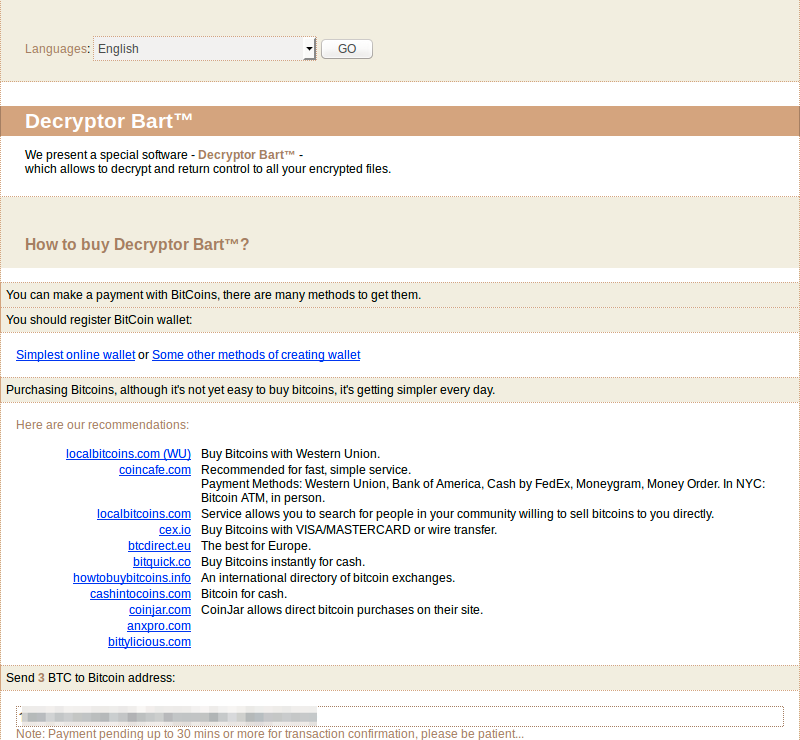Screen dimensions: 800x740
Task: Visit the coincafe.com link
Action: 155,470
